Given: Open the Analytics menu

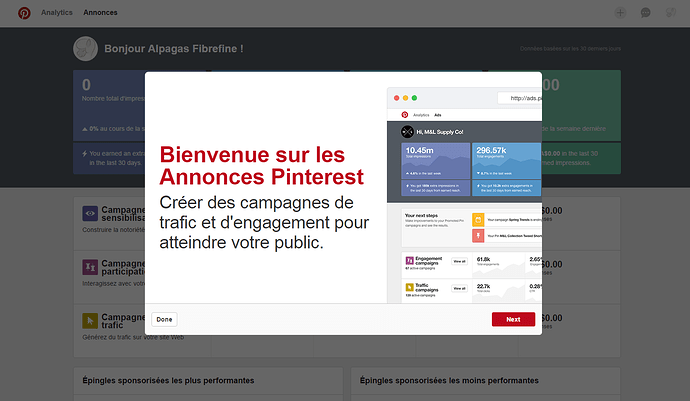Looking at the screenshot, I should coord(57,12).
